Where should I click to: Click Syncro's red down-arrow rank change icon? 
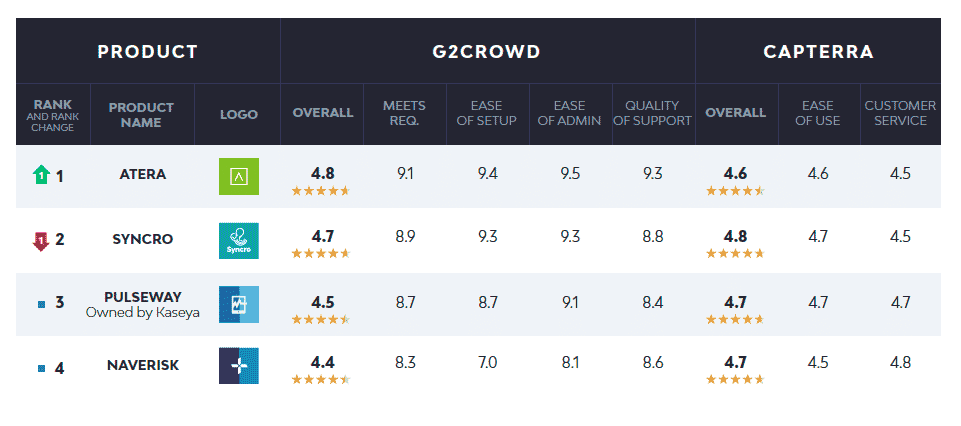[40, 242]
